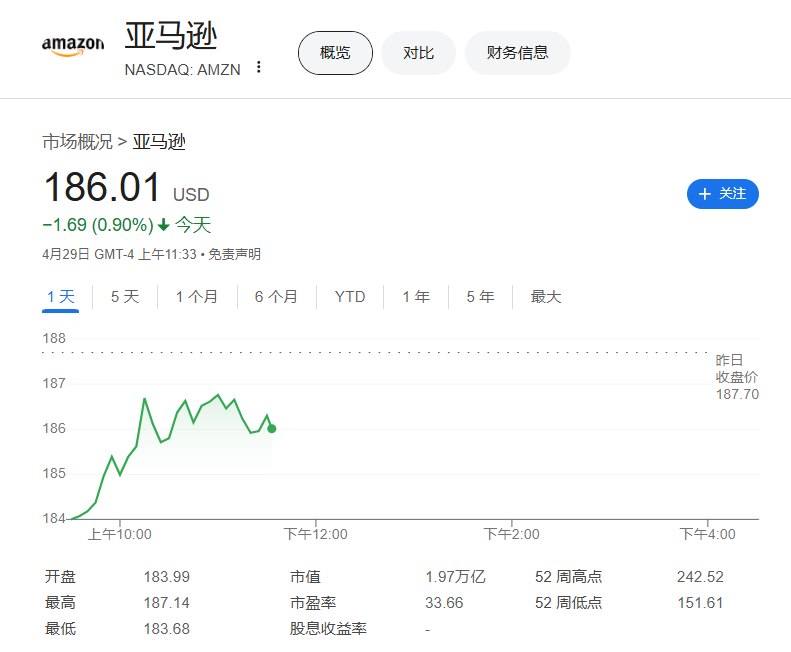Click the 下午4:00 axis label

pos(707,534)
